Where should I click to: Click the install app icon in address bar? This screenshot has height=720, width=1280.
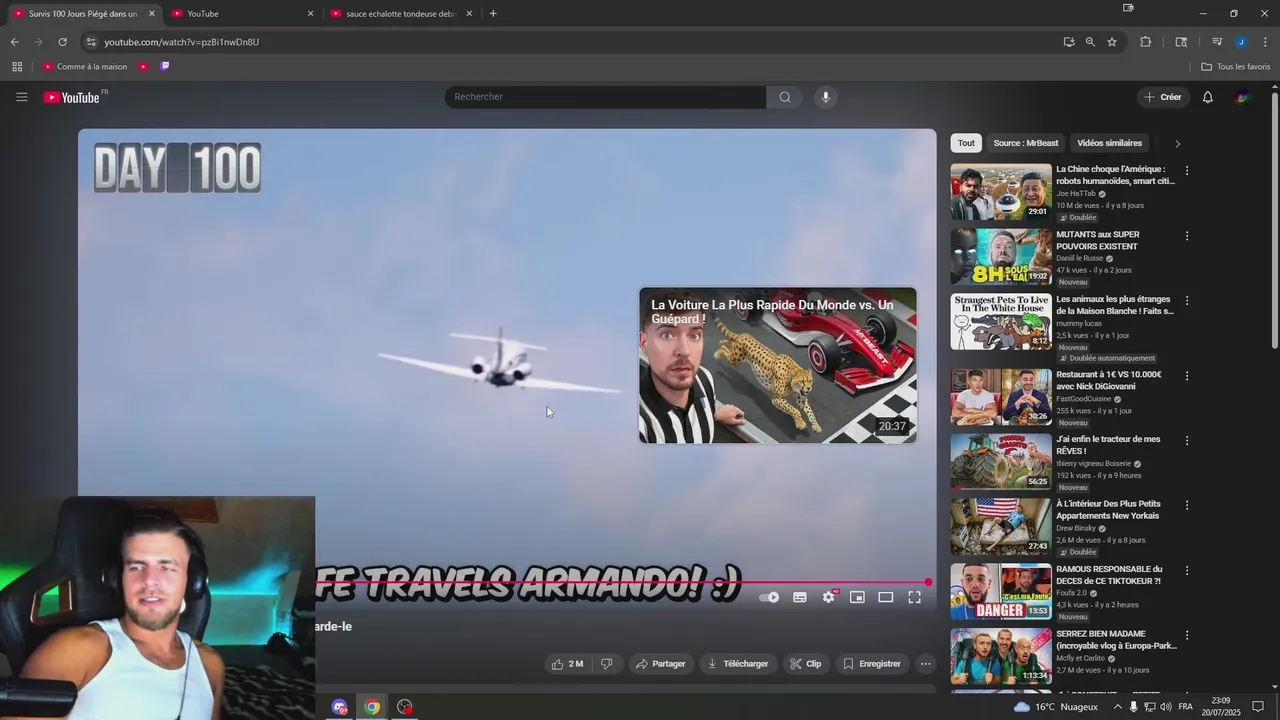(x=1069, y=42)
